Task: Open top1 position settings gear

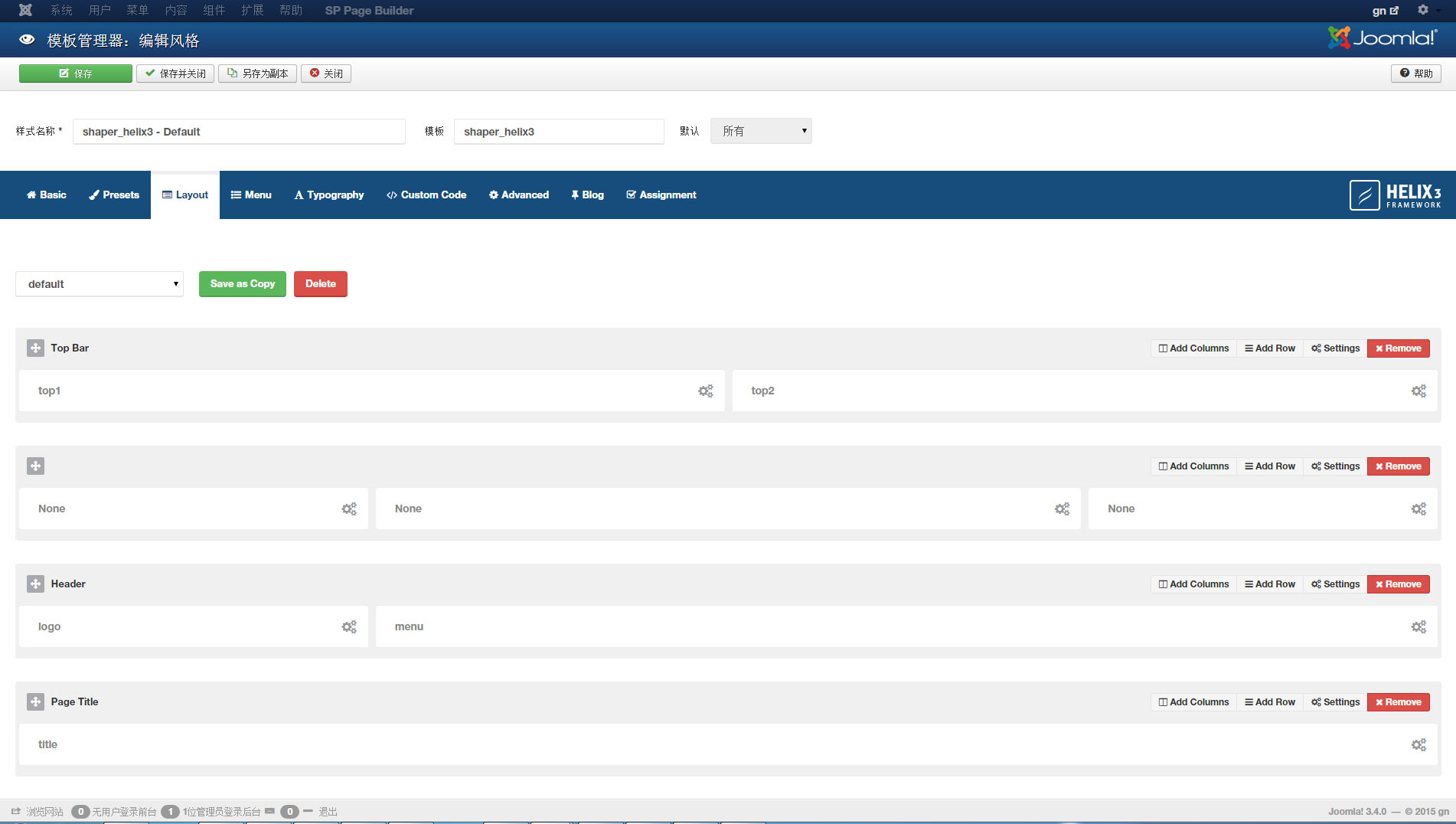Action: [x=705, y=391]
